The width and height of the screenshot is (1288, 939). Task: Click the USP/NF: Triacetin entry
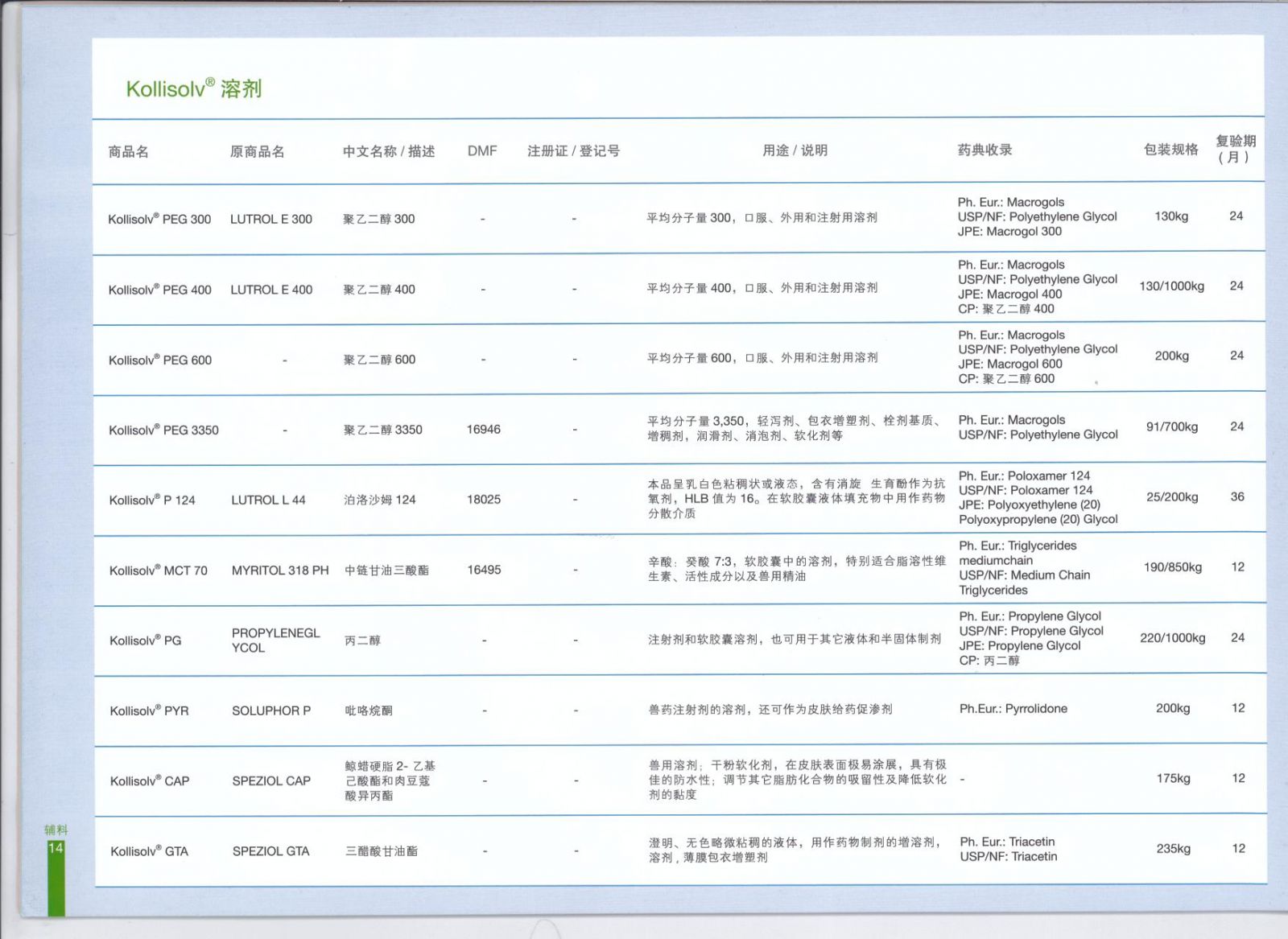[1009, 856]
